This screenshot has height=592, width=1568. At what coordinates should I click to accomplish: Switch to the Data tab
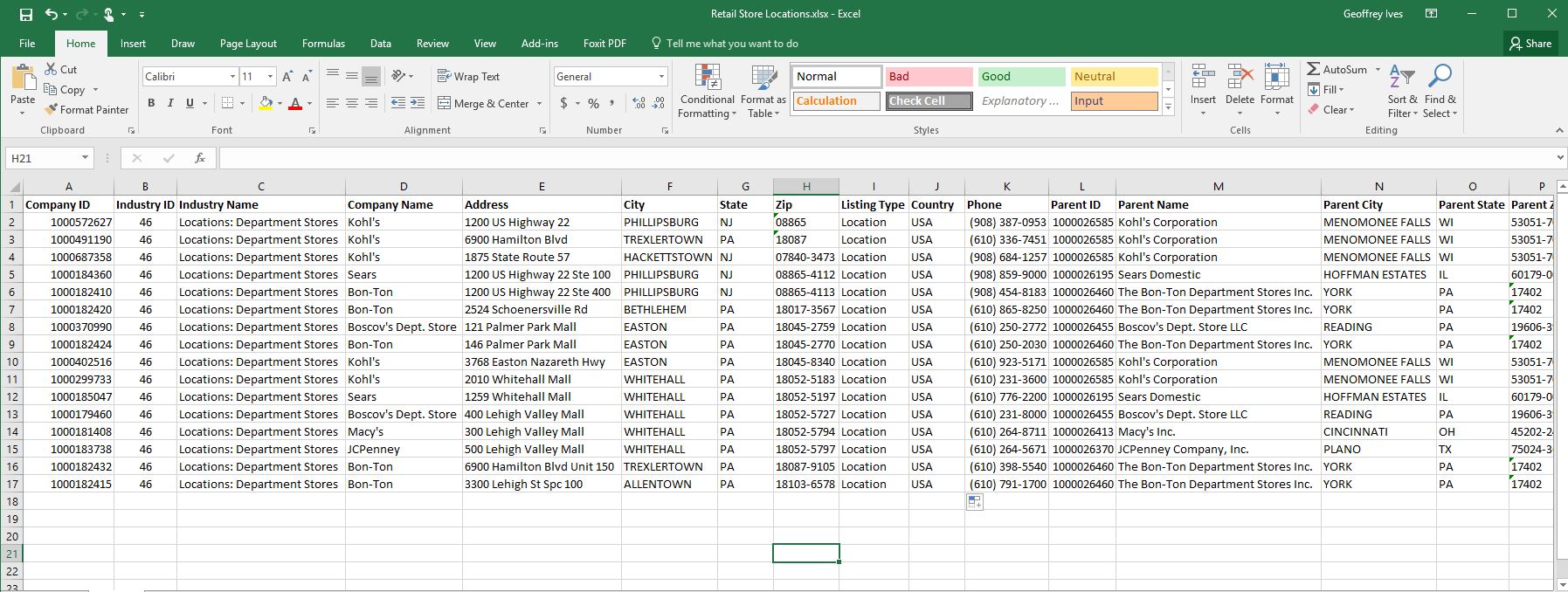[x=380, y=43]
